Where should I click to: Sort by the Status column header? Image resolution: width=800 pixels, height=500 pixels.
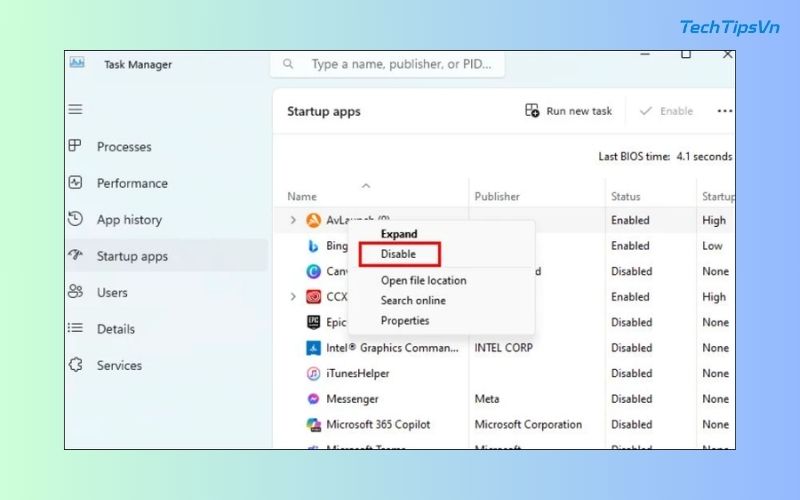click(x=626, y=196)
